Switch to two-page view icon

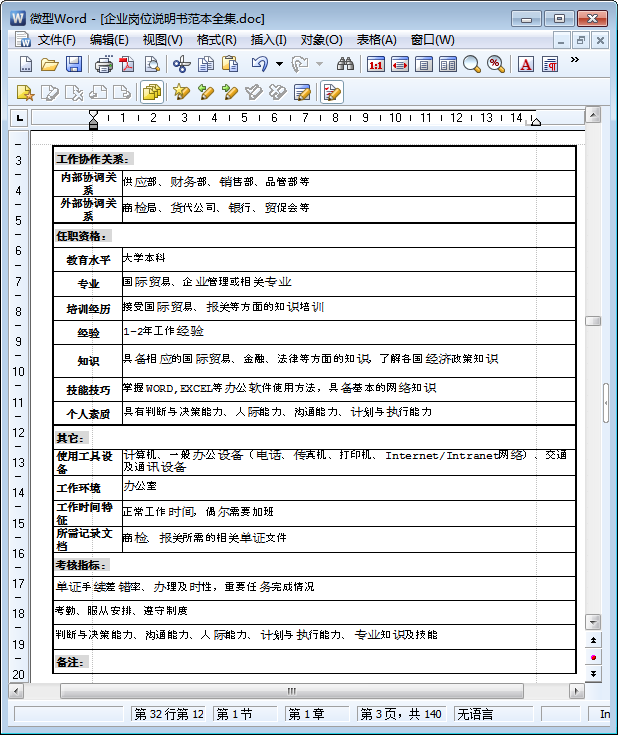click(x=448, y=64)
